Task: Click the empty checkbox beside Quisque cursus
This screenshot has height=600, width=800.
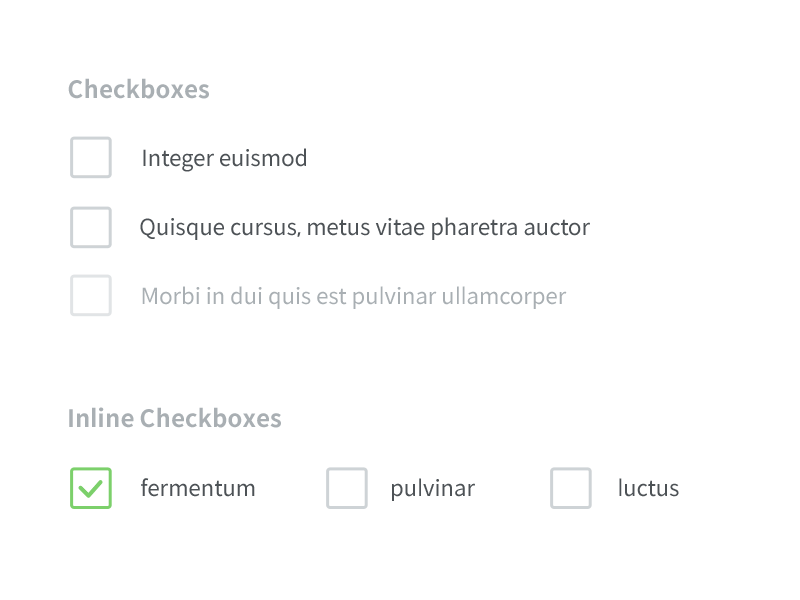Action: pyautogui.click(x=90, y=227)
